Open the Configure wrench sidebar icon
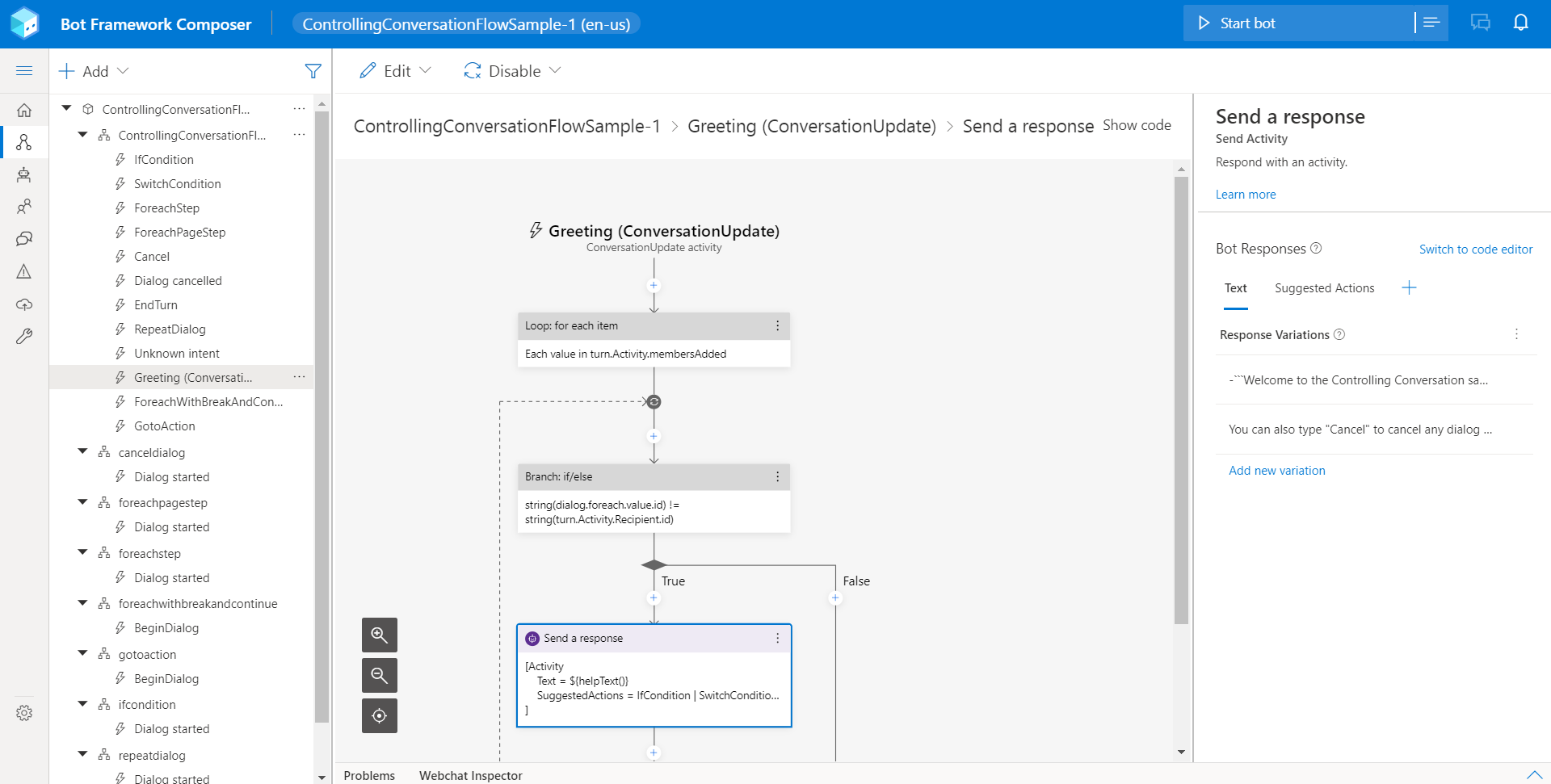The image size is (1551, 784). point(24,337)
